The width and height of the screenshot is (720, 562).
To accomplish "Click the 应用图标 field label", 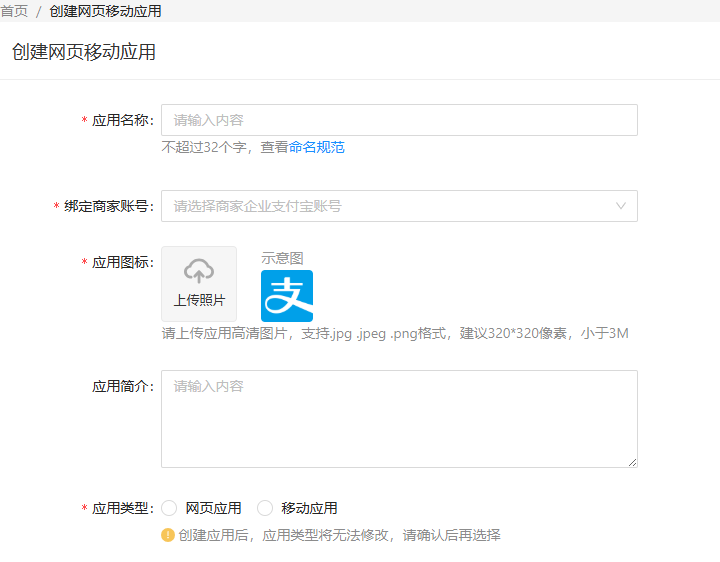I will tap(121, 262).
